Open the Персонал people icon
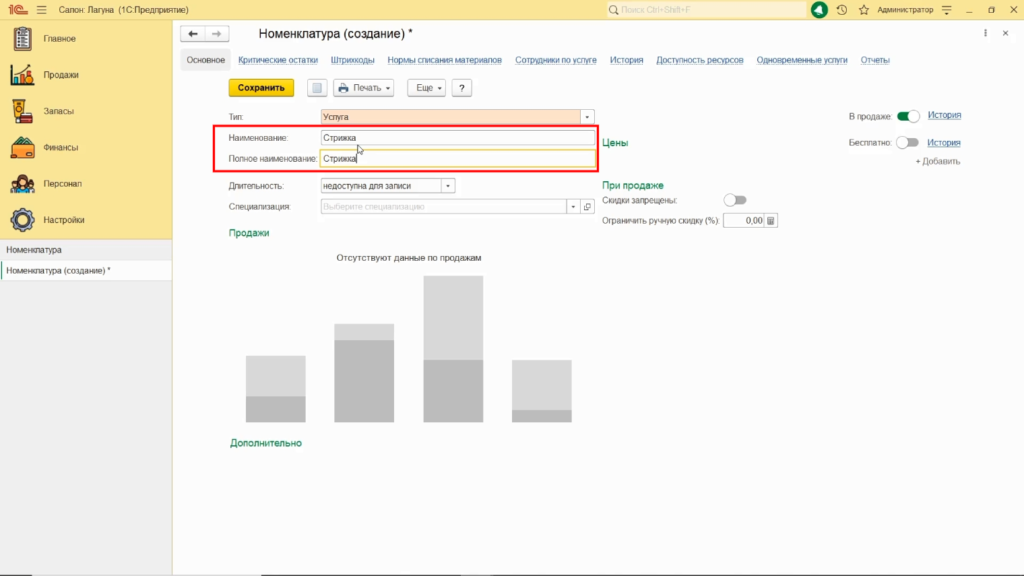Screen dimensions: 1024x576 coord(22,184)
